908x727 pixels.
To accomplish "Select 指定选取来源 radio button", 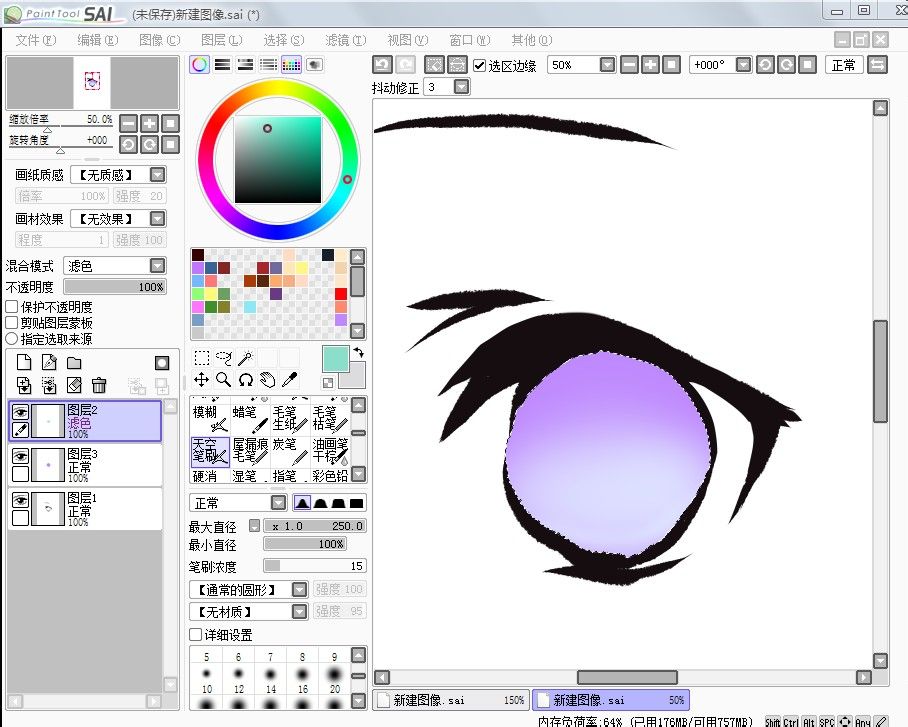I will pos(12,338).
